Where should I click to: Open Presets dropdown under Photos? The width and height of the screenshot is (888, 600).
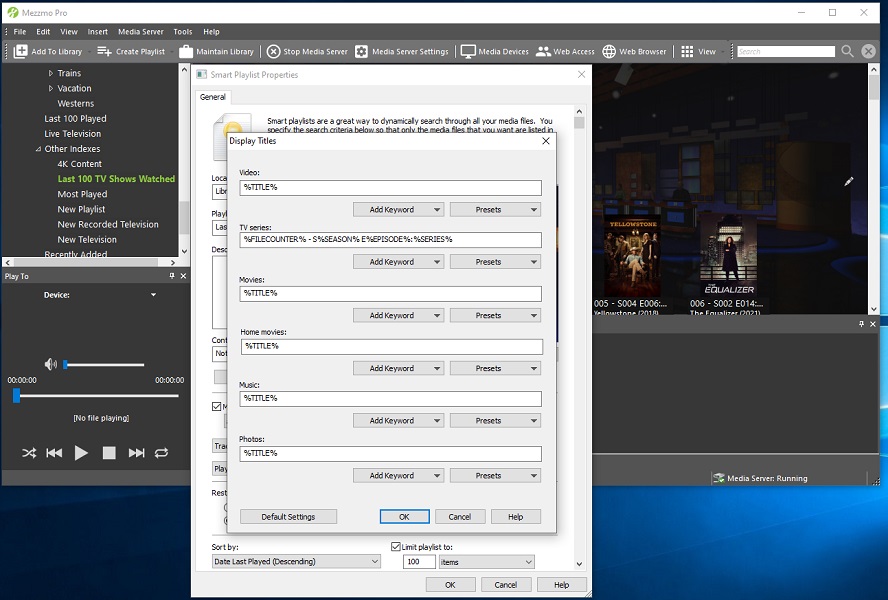coord(496,476)
